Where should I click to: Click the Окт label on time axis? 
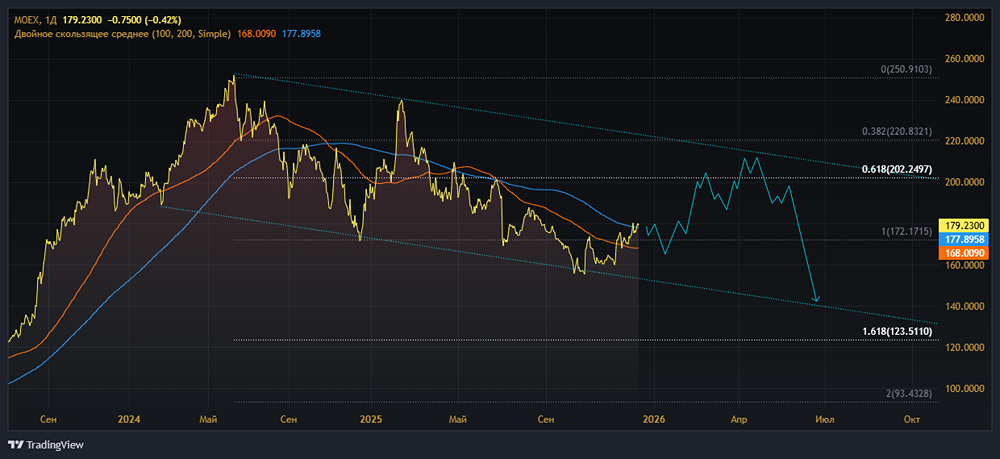[x=912, y=419]
